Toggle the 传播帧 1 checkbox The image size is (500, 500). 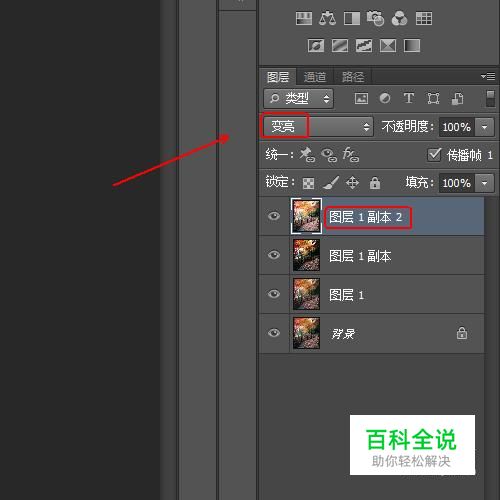pyautogui.click(x=434, y=155)
